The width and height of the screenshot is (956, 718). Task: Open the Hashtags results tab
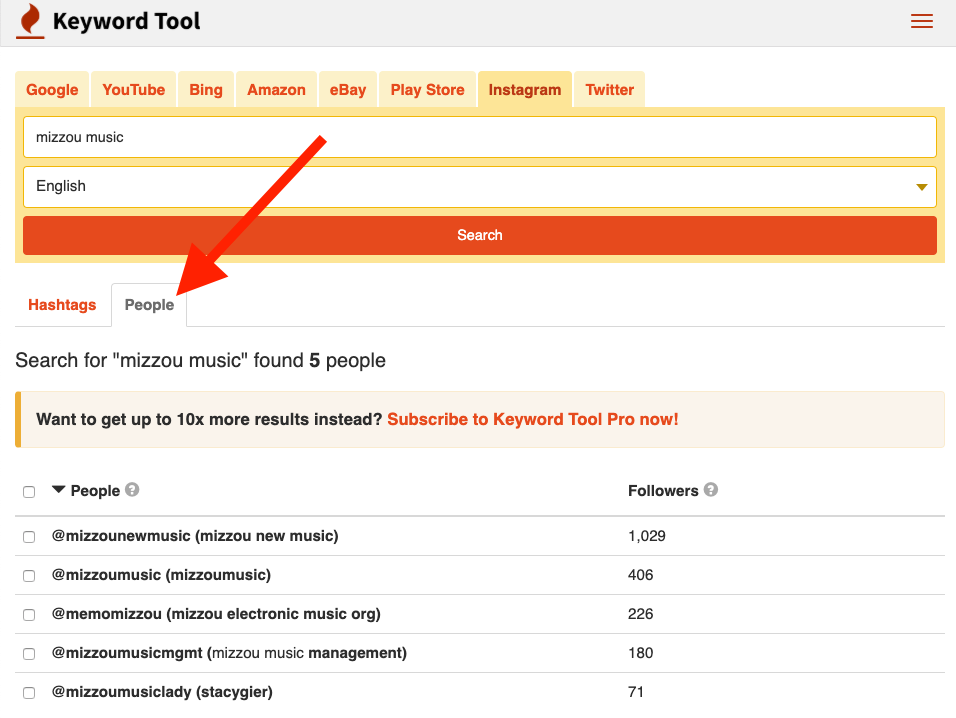coord(62,305)
